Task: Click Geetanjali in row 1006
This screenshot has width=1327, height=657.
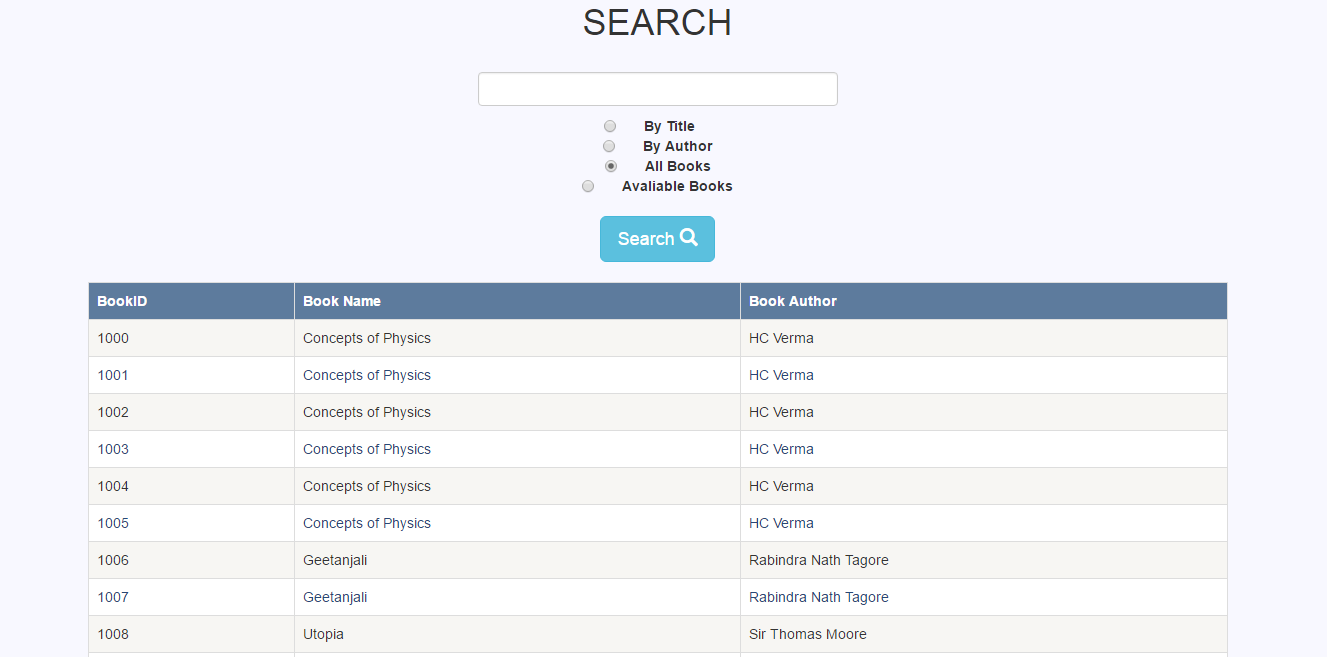Action: tap(335, 560)
